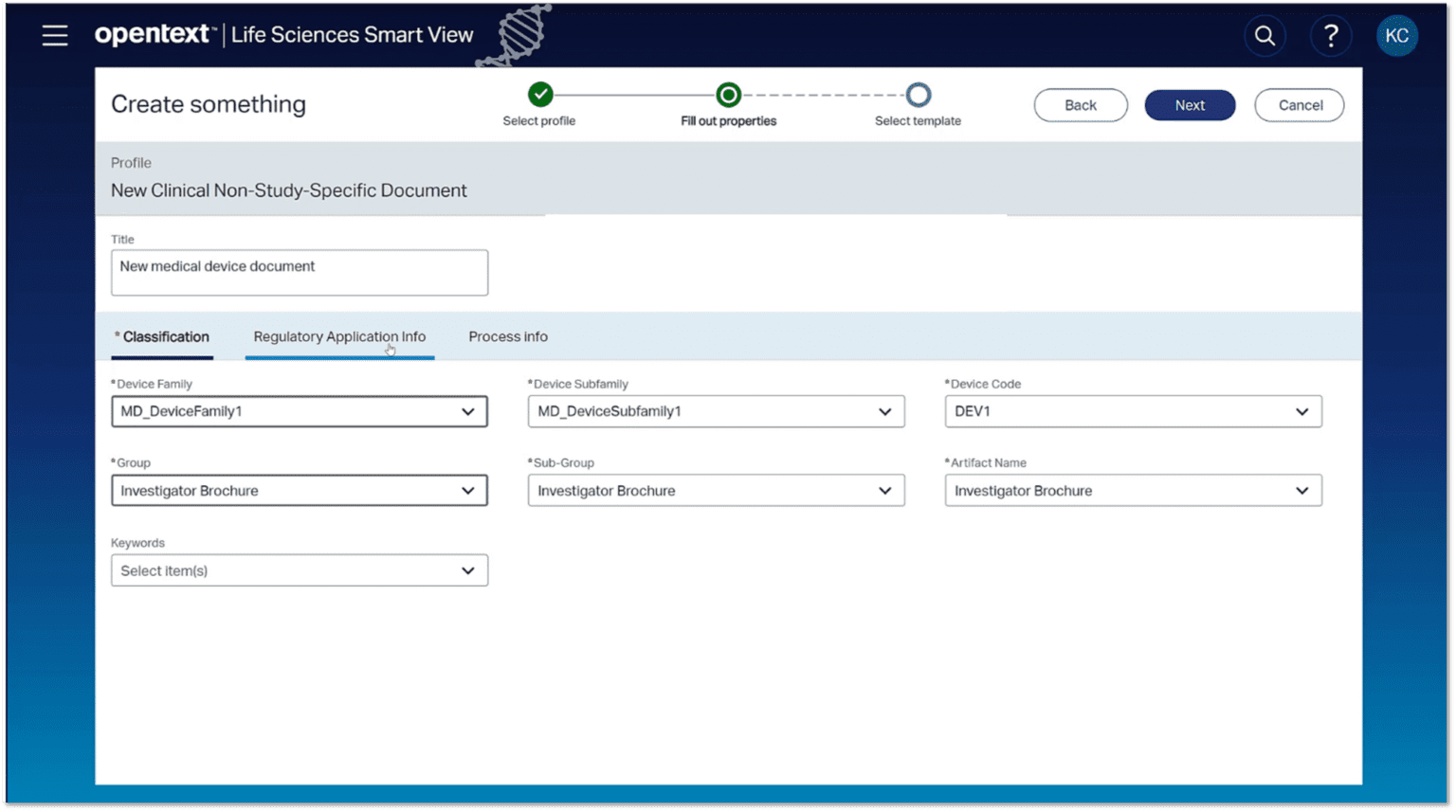Click inside the Title text field

click(x=300, y=272)
